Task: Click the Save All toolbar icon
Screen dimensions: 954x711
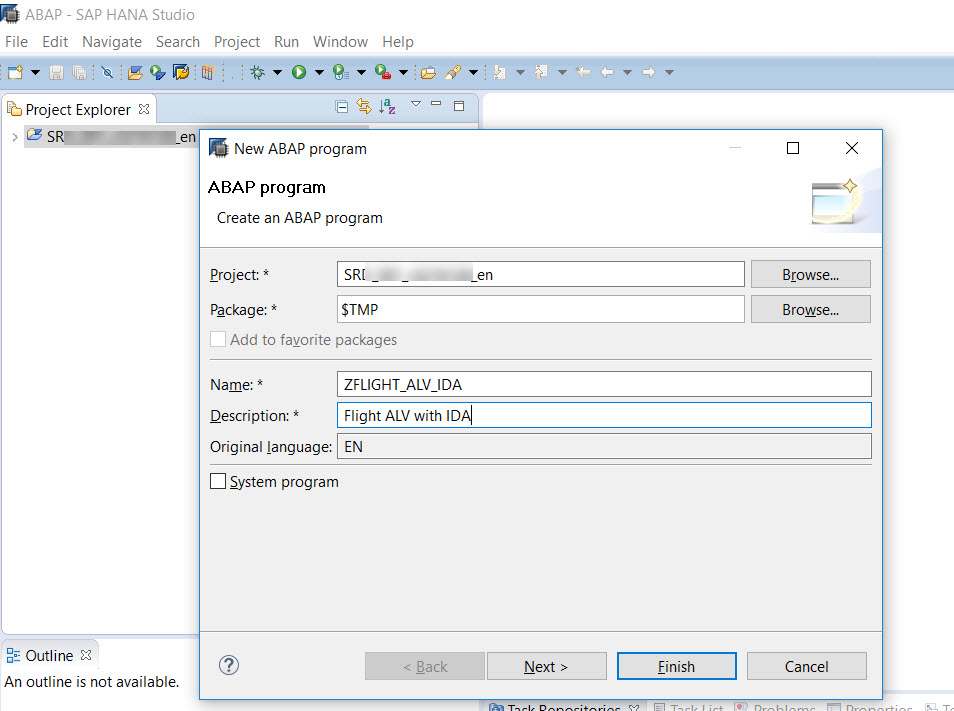Action: [78, 72]
